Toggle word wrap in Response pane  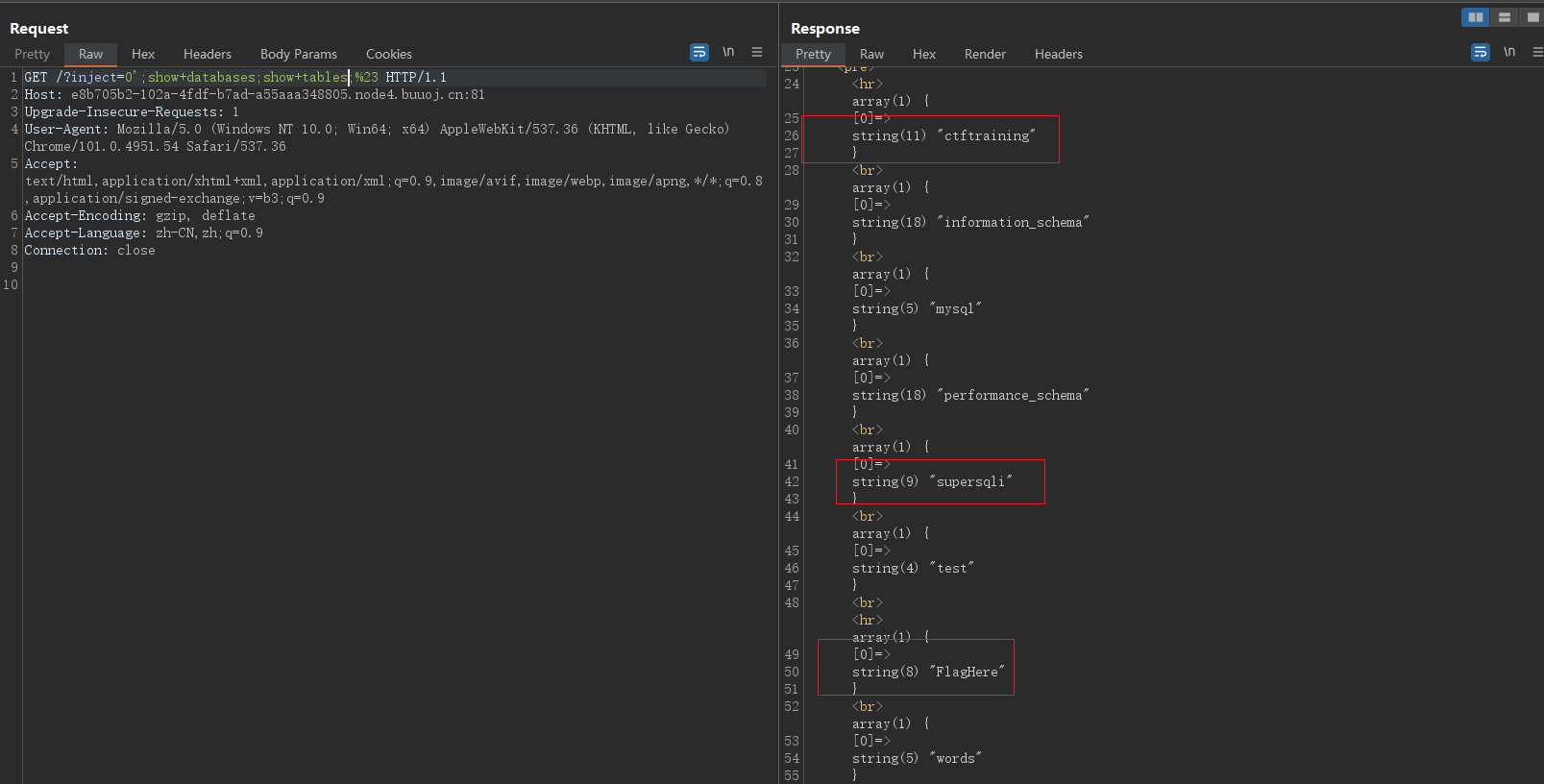1481,52
